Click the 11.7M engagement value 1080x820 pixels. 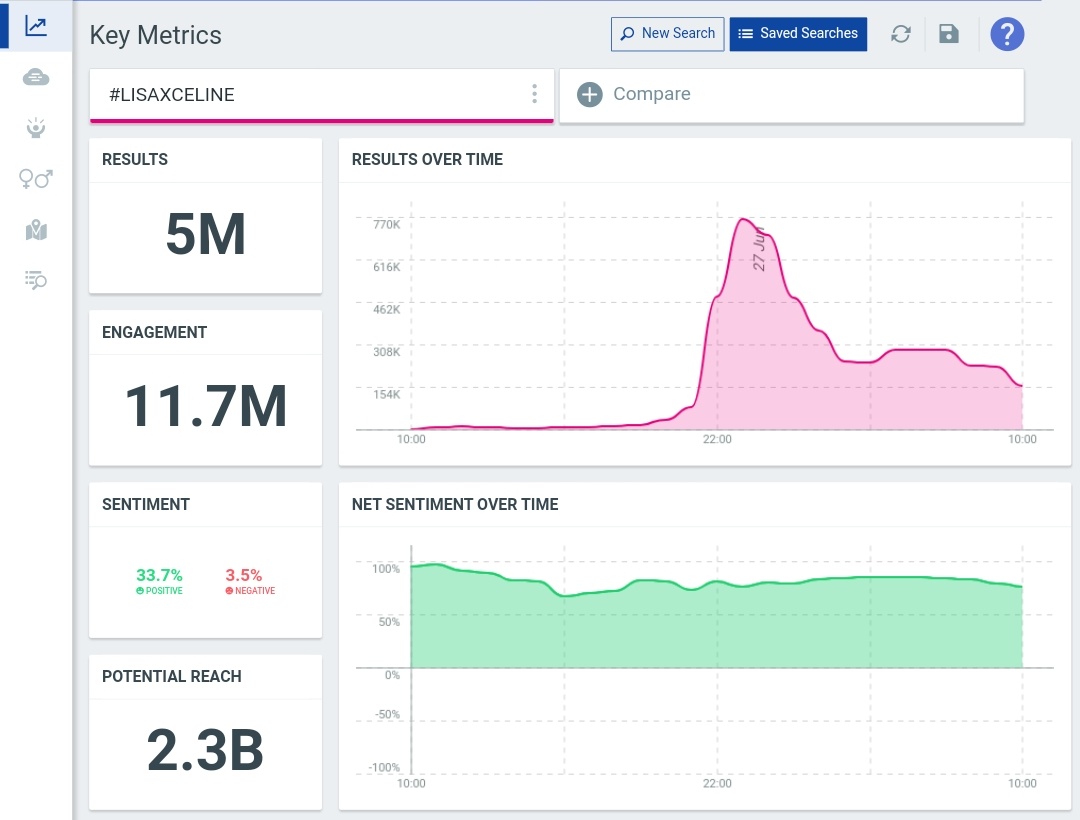point(205,406)
